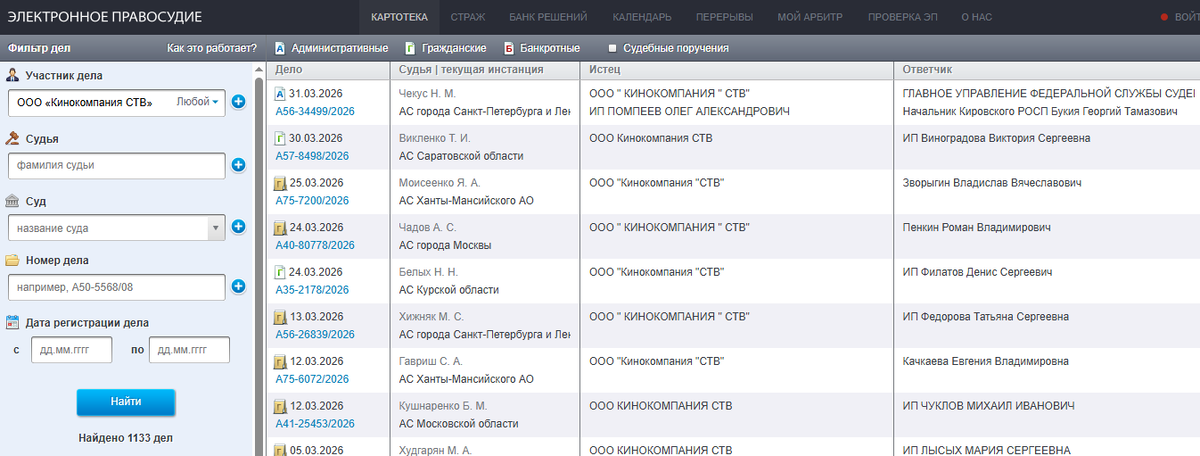This screenshot has height=456, width=1200.
Task: Expand the court name dropdown arrow
Action: click(215, 227)
